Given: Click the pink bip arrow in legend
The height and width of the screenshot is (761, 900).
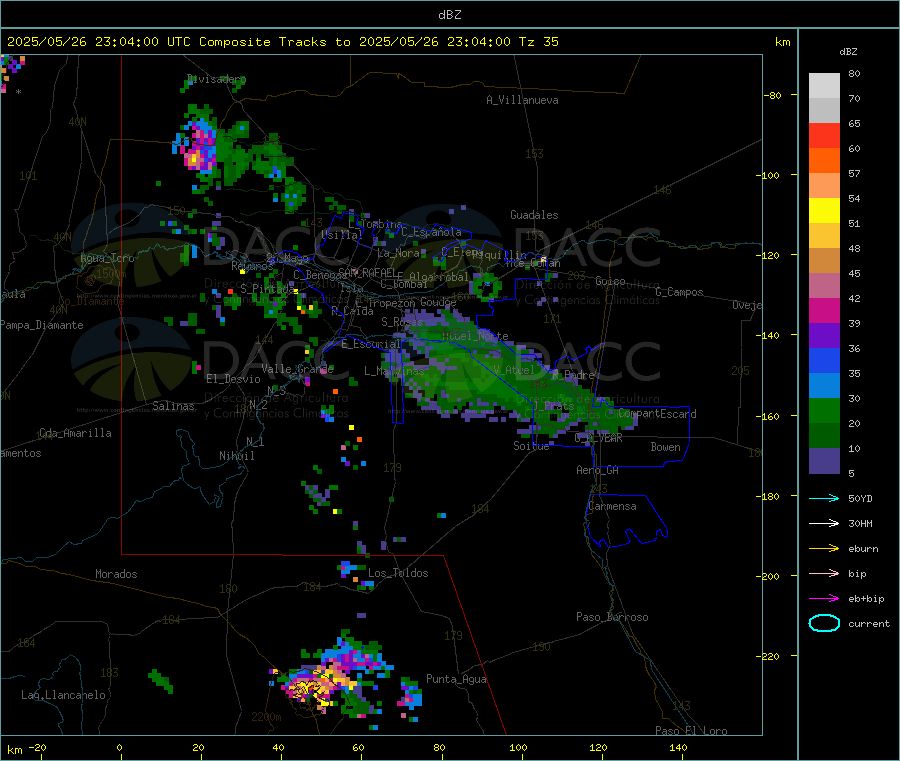Looking at the screenshot, I should [824, 573].
